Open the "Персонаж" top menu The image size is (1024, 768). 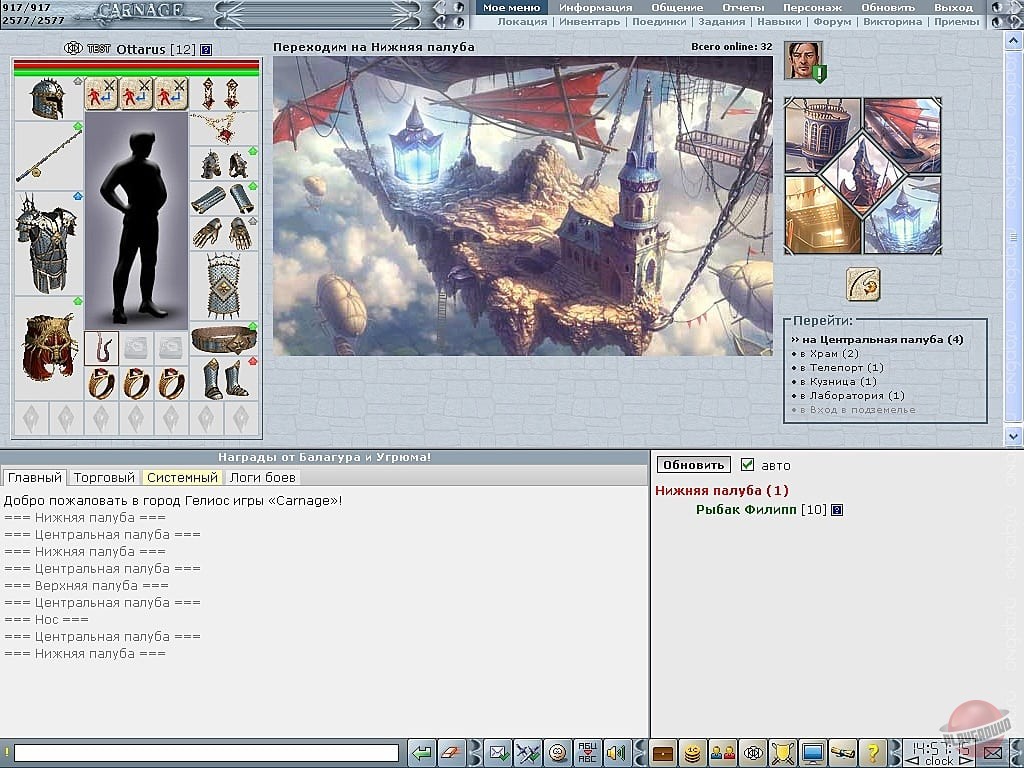click(x=811, y=7)
